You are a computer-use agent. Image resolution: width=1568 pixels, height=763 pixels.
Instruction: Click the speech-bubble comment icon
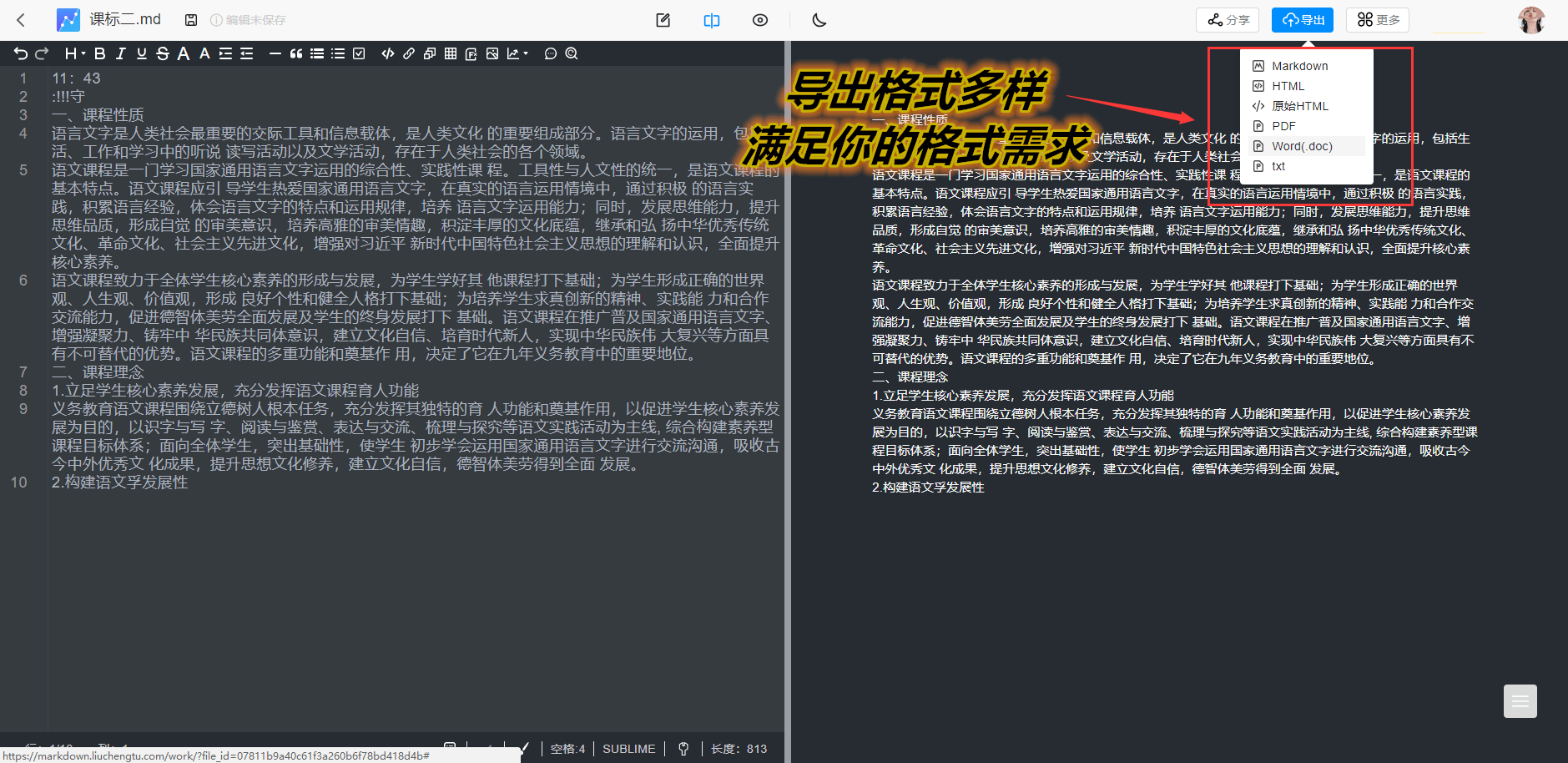point(551,53)
